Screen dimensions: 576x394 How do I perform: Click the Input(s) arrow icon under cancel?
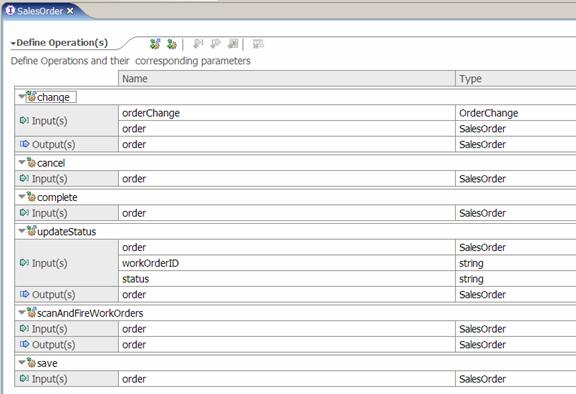(24, 178)
